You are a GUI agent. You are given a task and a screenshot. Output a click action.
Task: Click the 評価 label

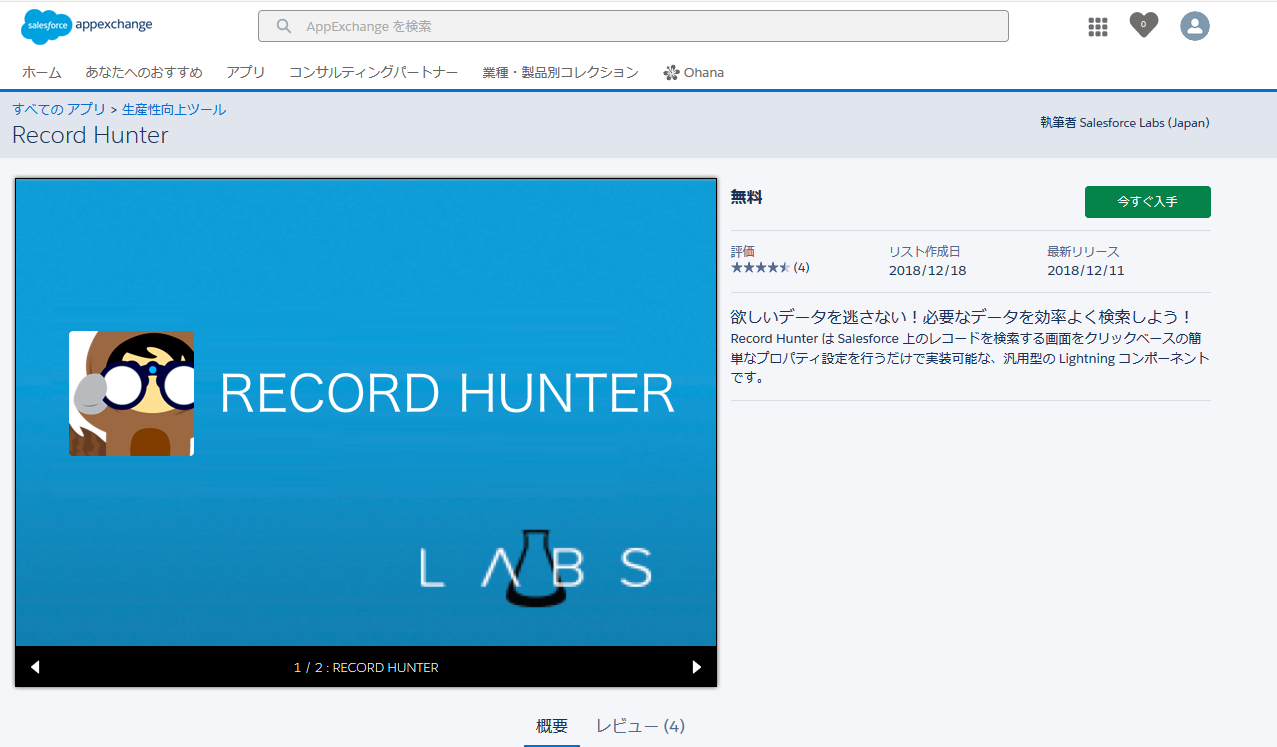coord(743,252)
